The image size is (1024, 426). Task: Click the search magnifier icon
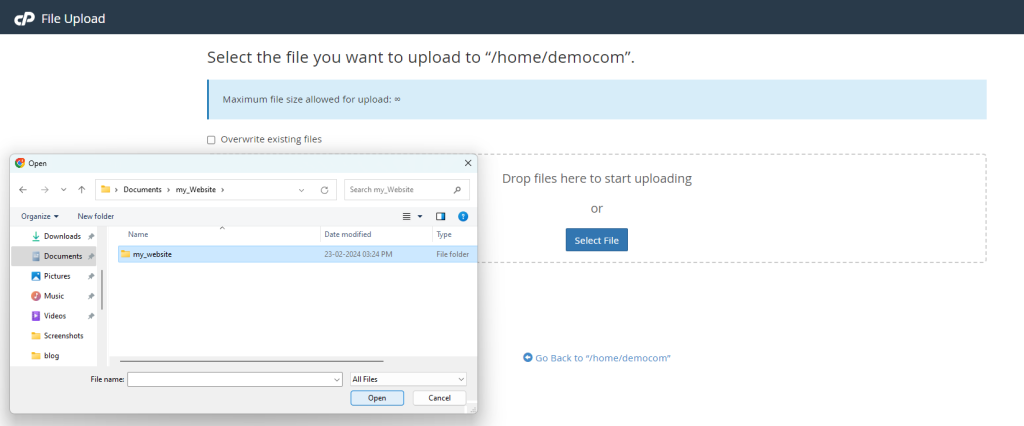[457, 189]
